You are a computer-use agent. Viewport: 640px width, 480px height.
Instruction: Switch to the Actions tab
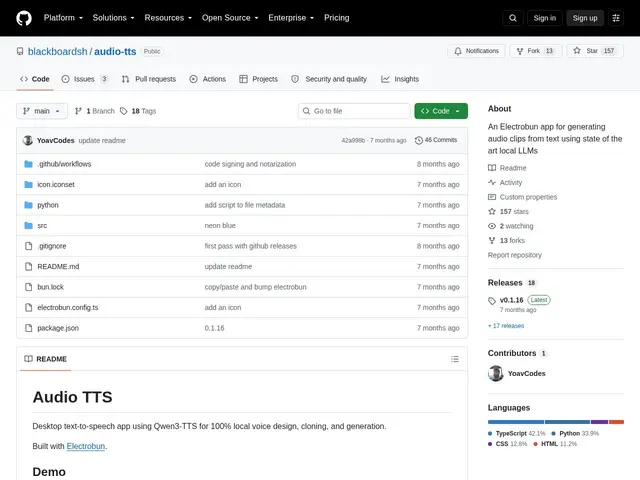click(x=207, y=79)
